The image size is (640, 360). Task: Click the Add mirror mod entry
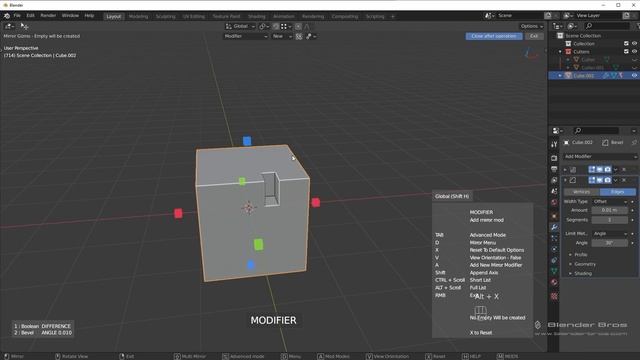[487, 220]
